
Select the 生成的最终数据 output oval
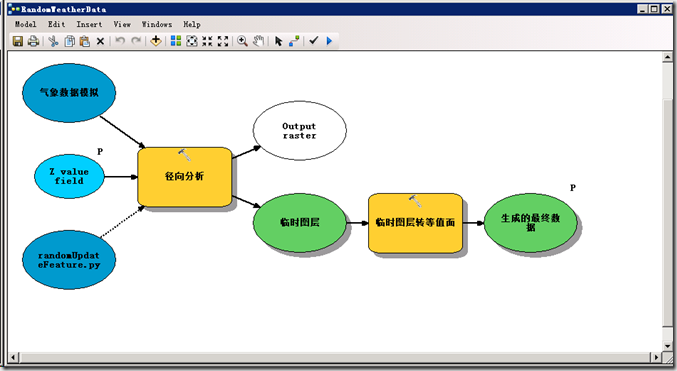[x=531, y=223]
